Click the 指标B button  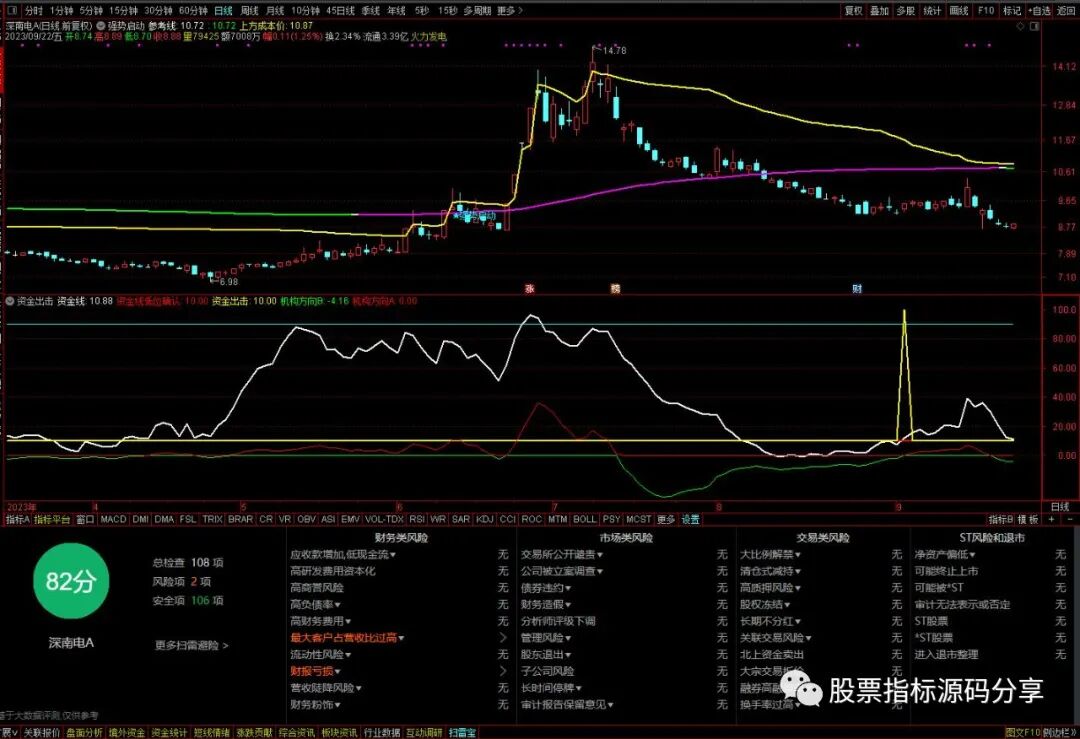click(1001, 519)
